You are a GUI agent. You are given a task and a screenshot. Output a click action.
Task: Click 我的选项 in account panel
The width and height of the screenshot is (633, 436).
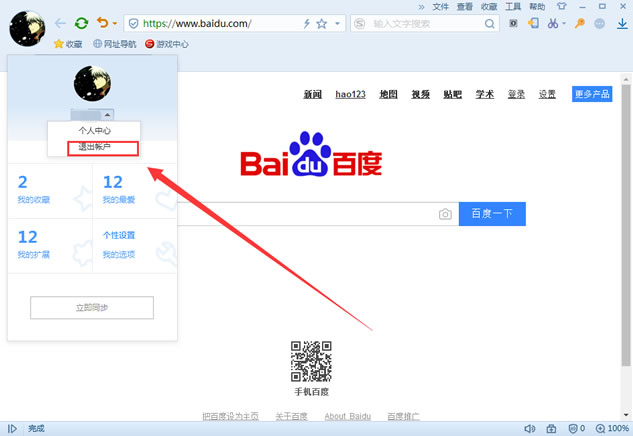click(x=119, y=254)
